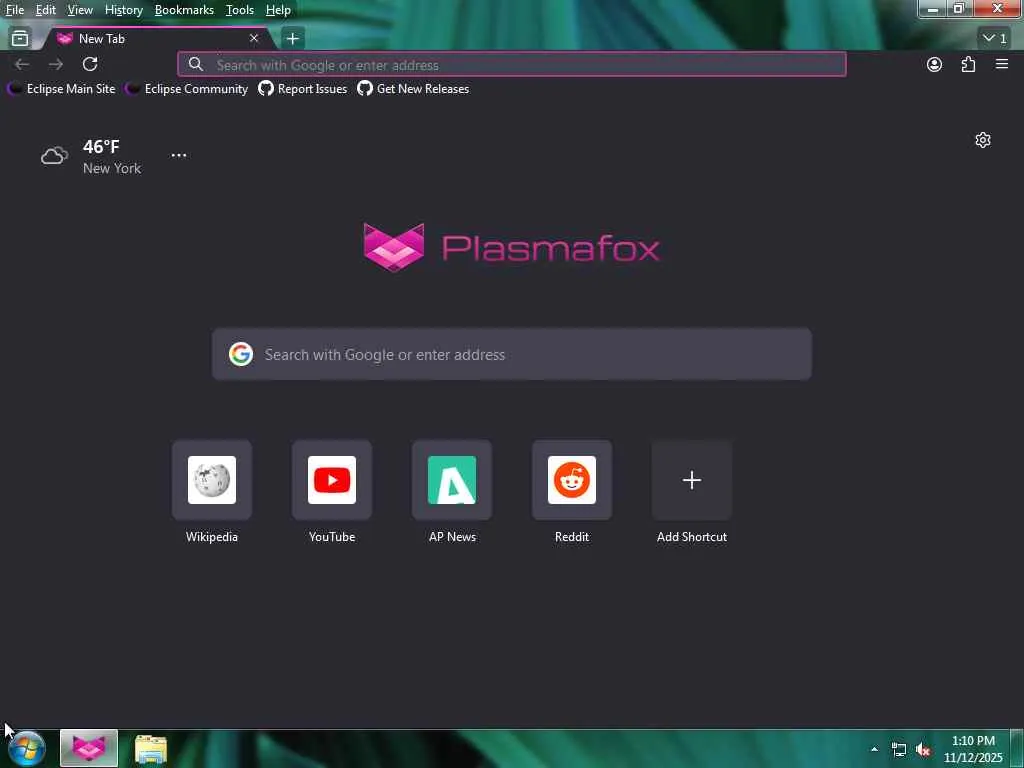Click the Google logo in search box
Image resolution: width=1024 pixels, height=768 pixels.
241,355
